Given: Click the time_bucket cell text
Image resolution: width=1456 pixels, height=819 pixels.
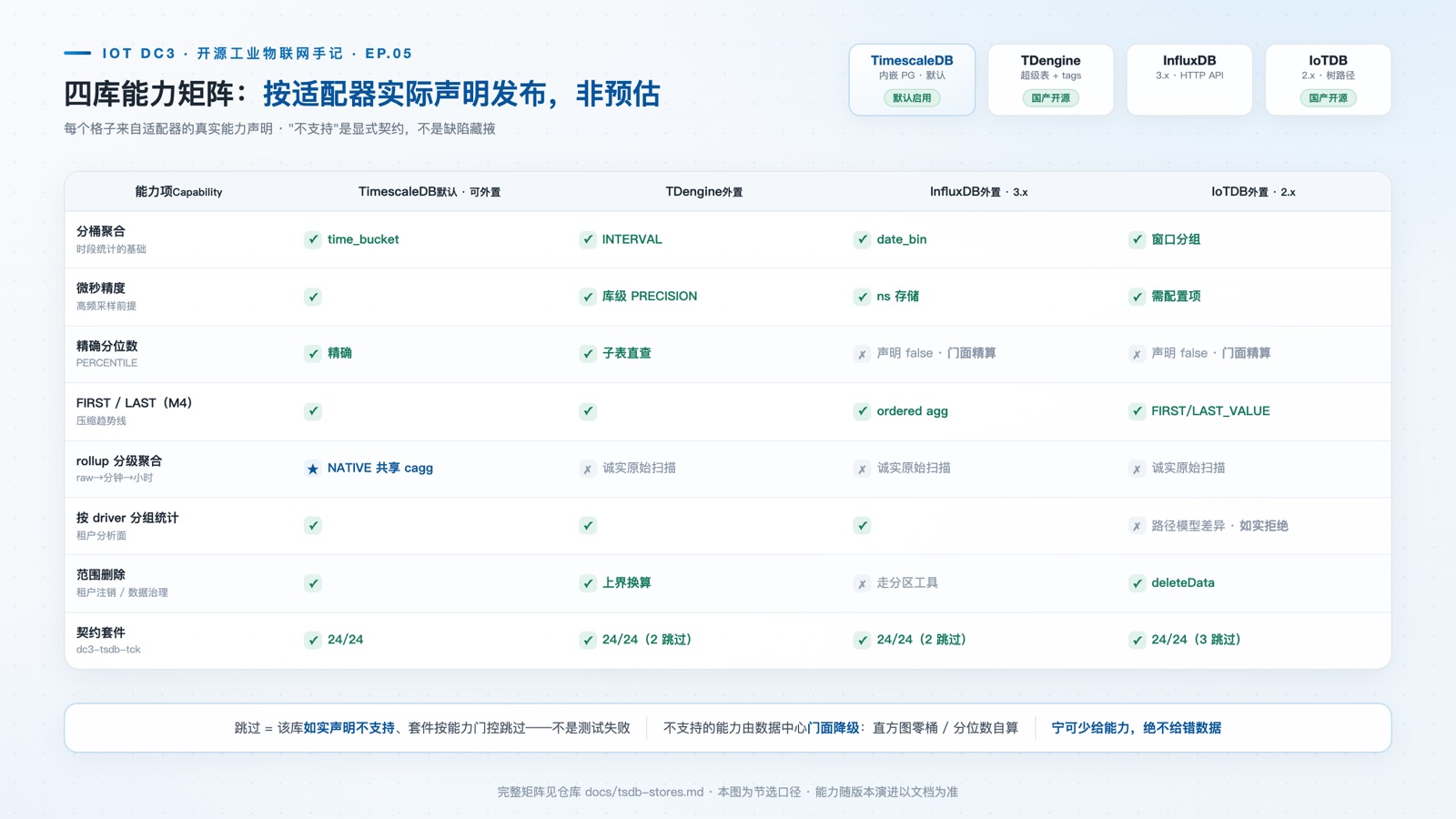Looking at the screenshot, I should click(x=363, y=239).
